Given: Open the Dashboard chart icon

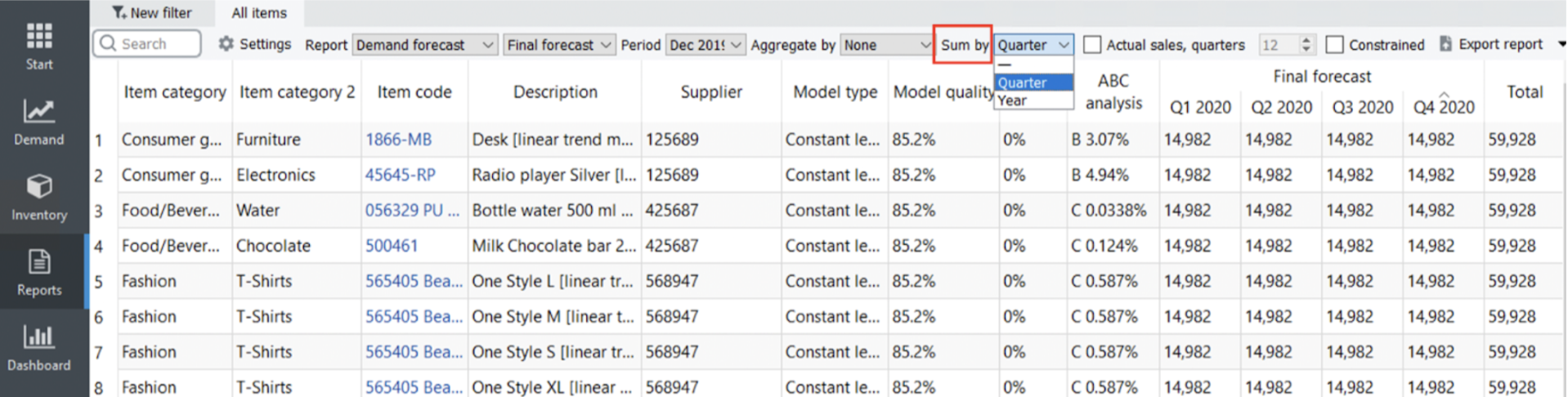Looking at the screenshot, I should (x=38, y=337).
